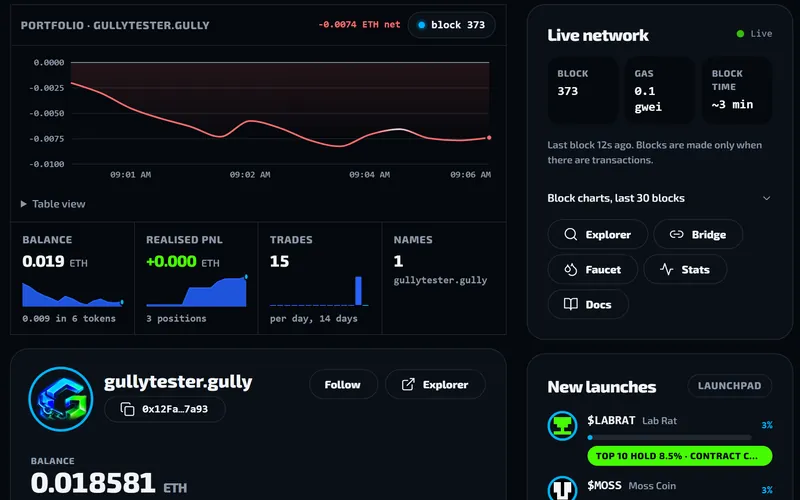The image size is (800, 500).
Task: Click the 15 trades count
Action: coord(280,261)
